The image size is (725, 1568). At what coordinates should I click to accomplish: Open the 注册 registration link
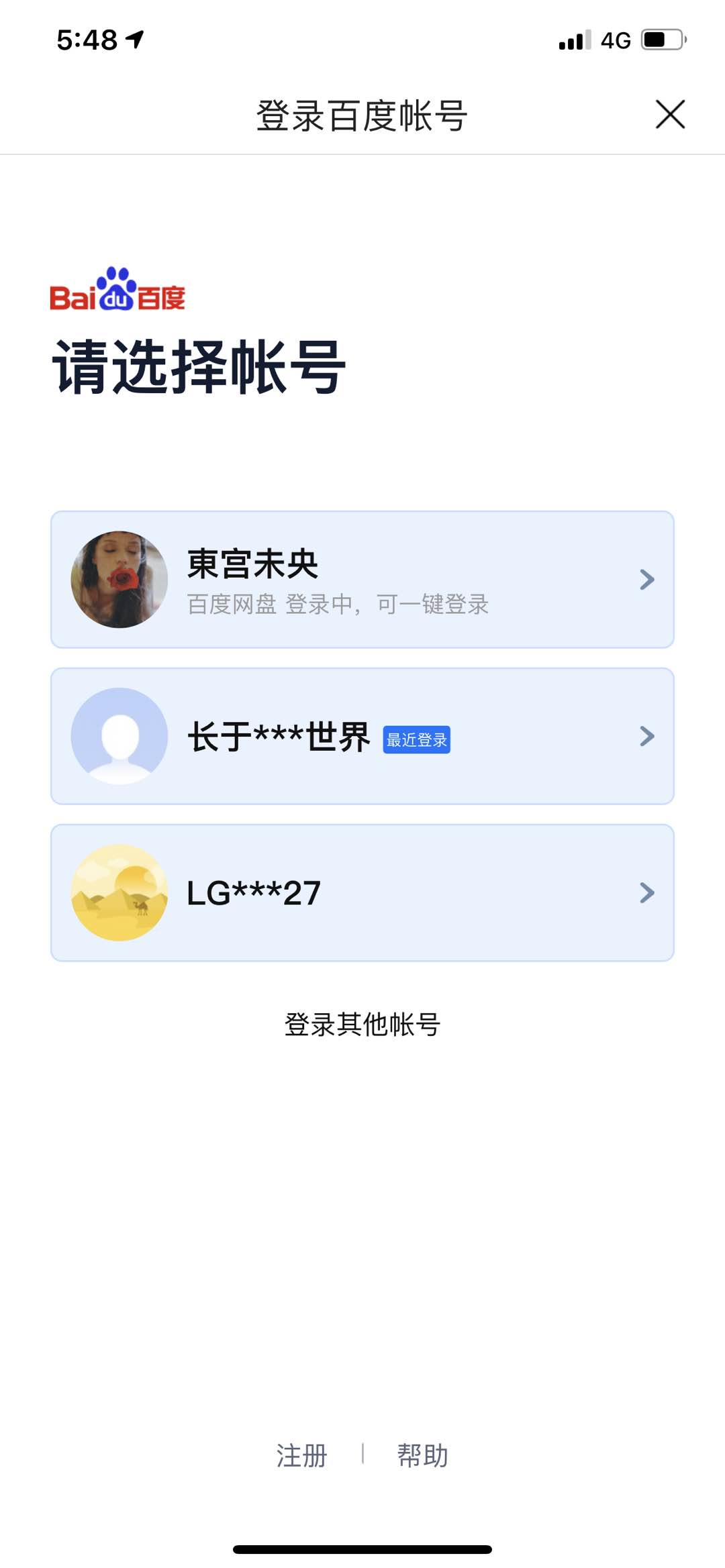tap(301, 1455)
